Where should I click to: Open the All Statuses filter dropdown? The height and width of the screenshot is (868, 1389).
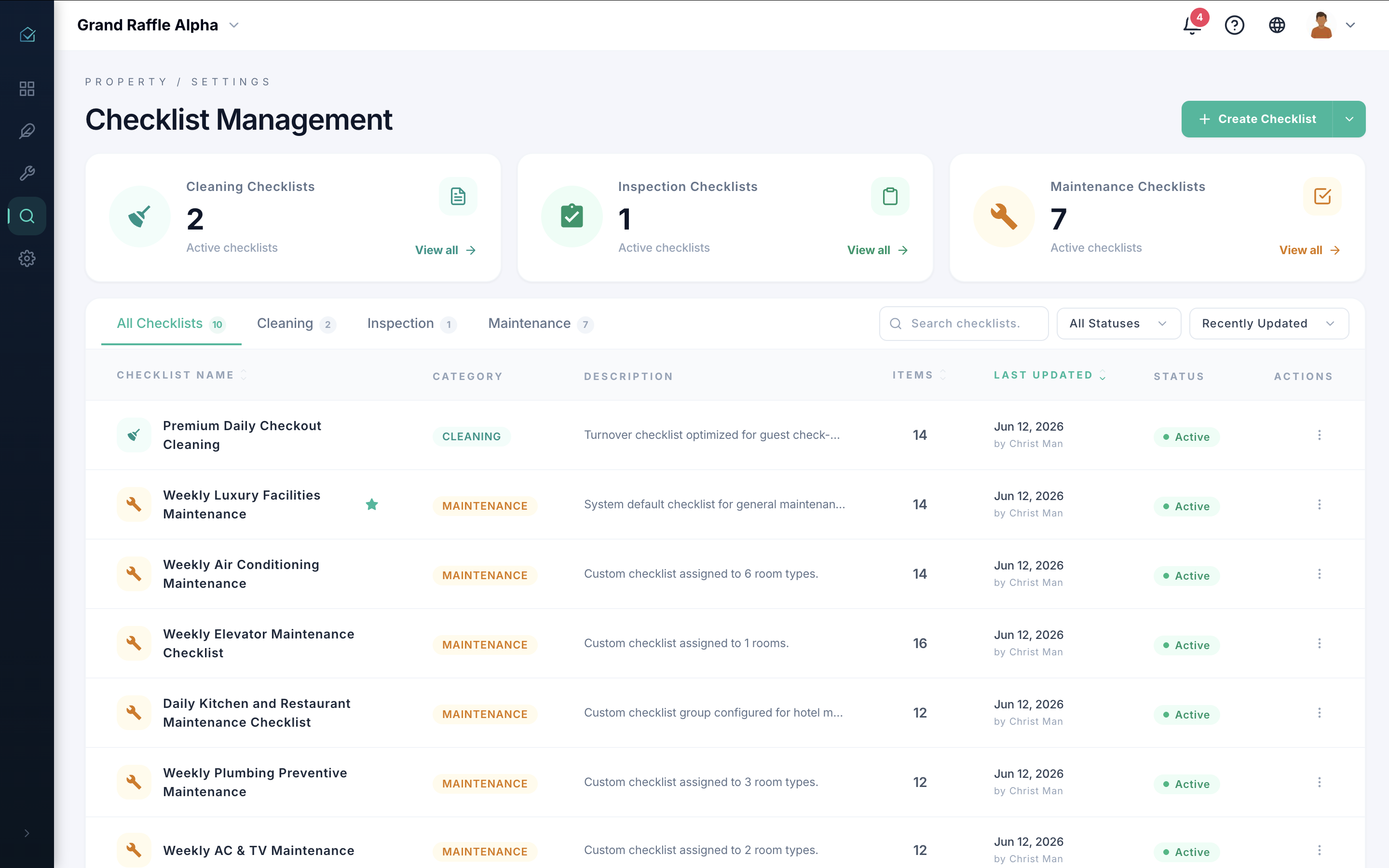(1118, 323)
